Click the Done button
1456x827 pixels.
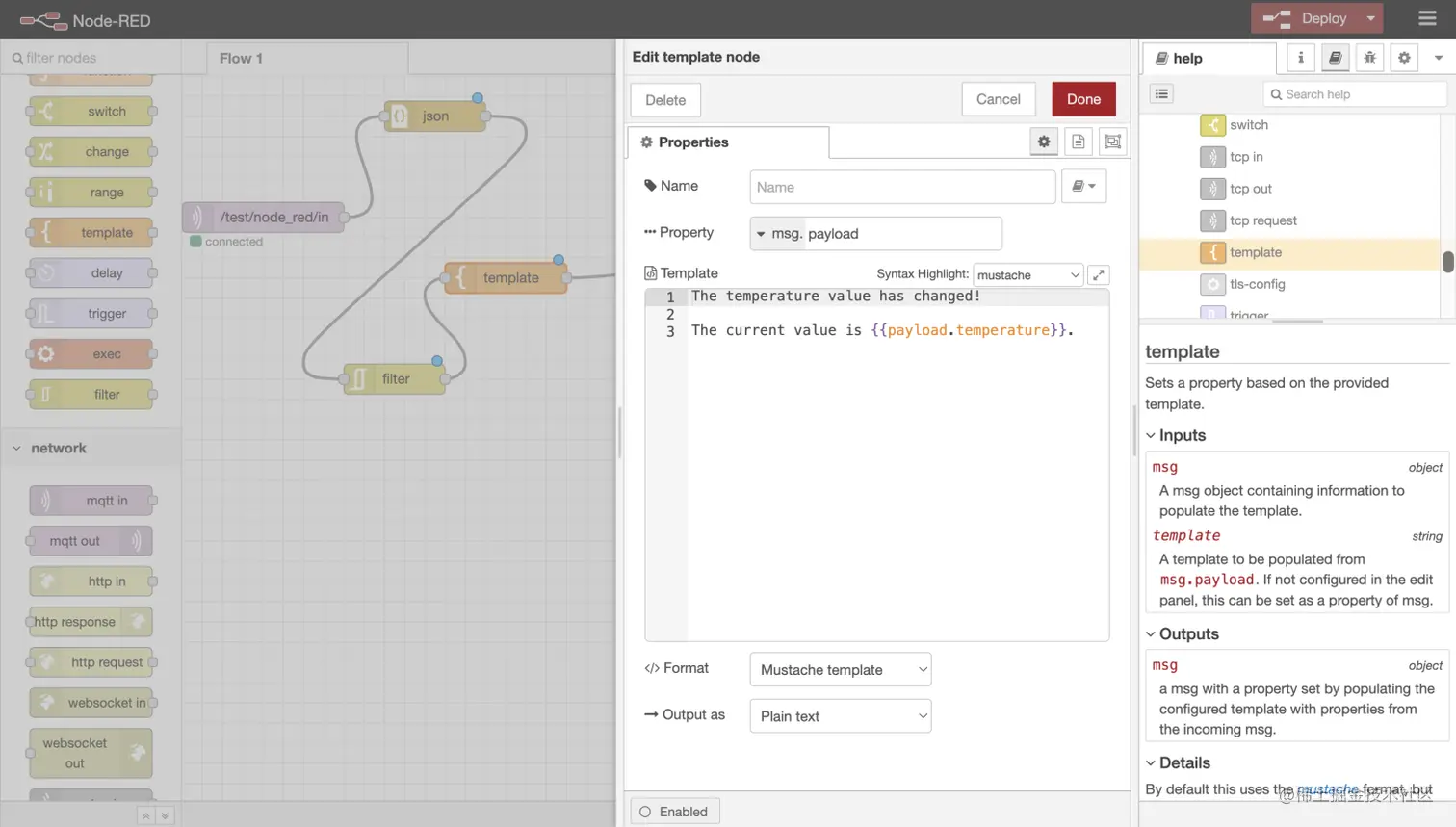[1082, 99]
